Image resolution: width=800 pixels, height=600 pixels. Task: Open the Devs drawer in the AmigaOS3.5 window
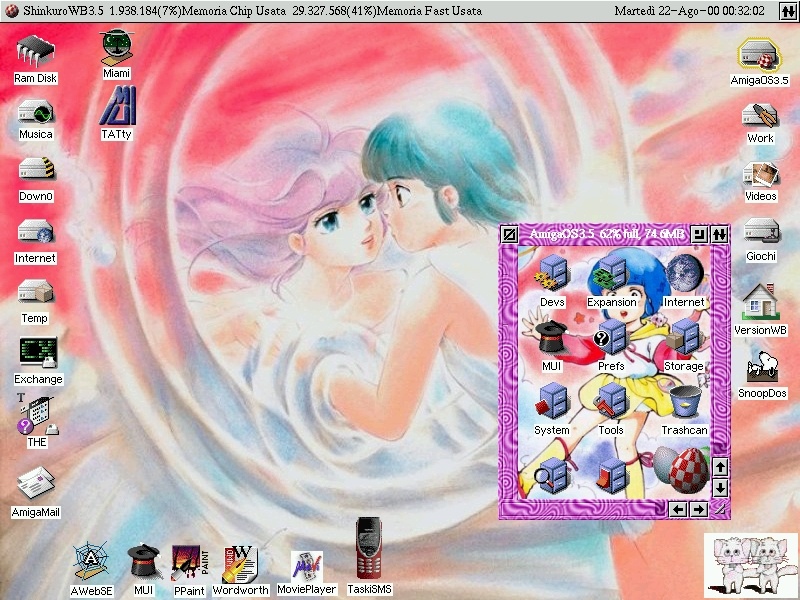pos(552,272)
